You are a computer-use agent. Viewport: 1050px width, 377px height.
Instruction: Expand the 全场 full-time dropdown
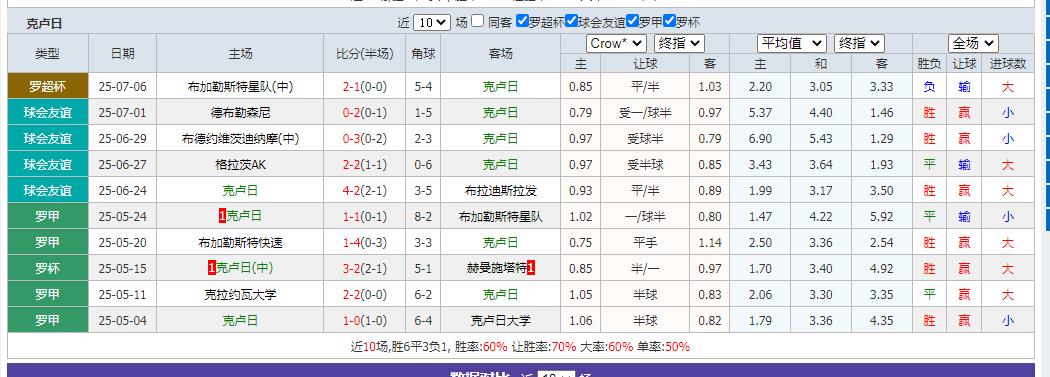(973, 44)
